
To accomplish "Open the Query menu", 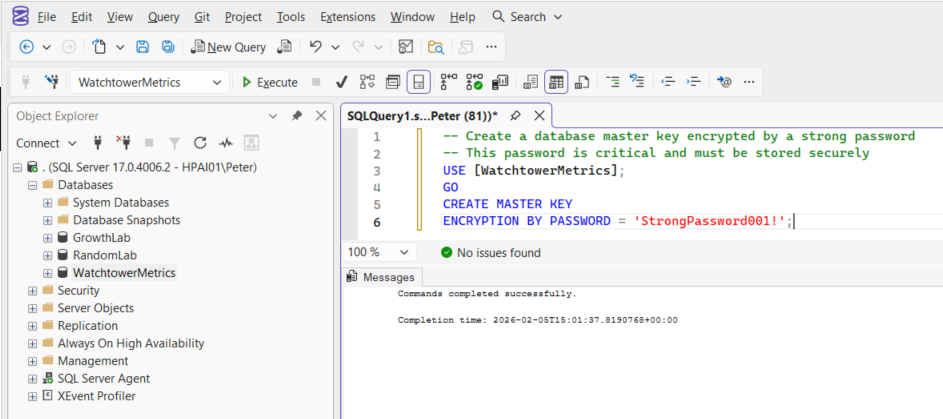I will 163,17.
